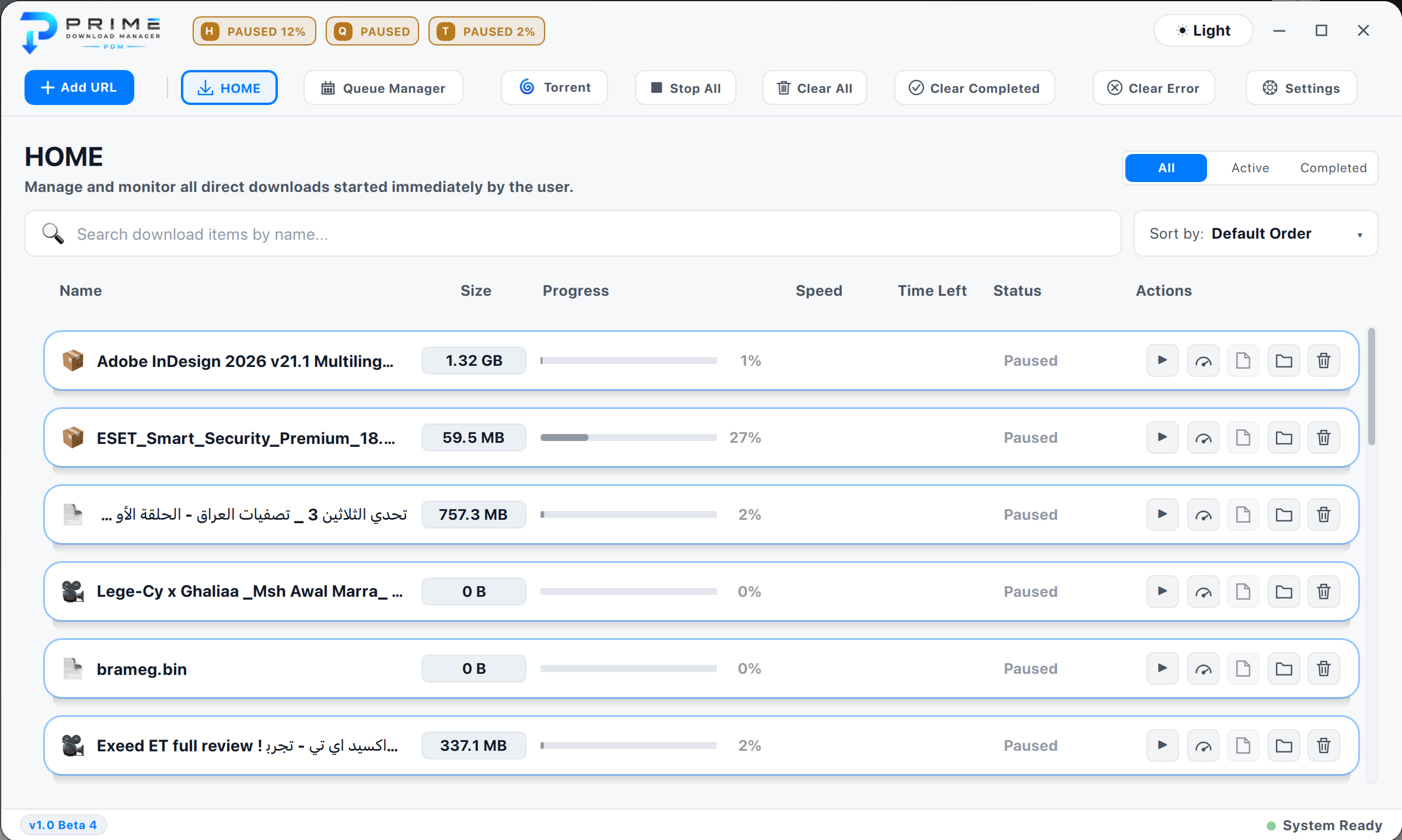Delete the Adobe InDesign download
This screenshot has width=1402, height=840.
[x=1324, y=360]
